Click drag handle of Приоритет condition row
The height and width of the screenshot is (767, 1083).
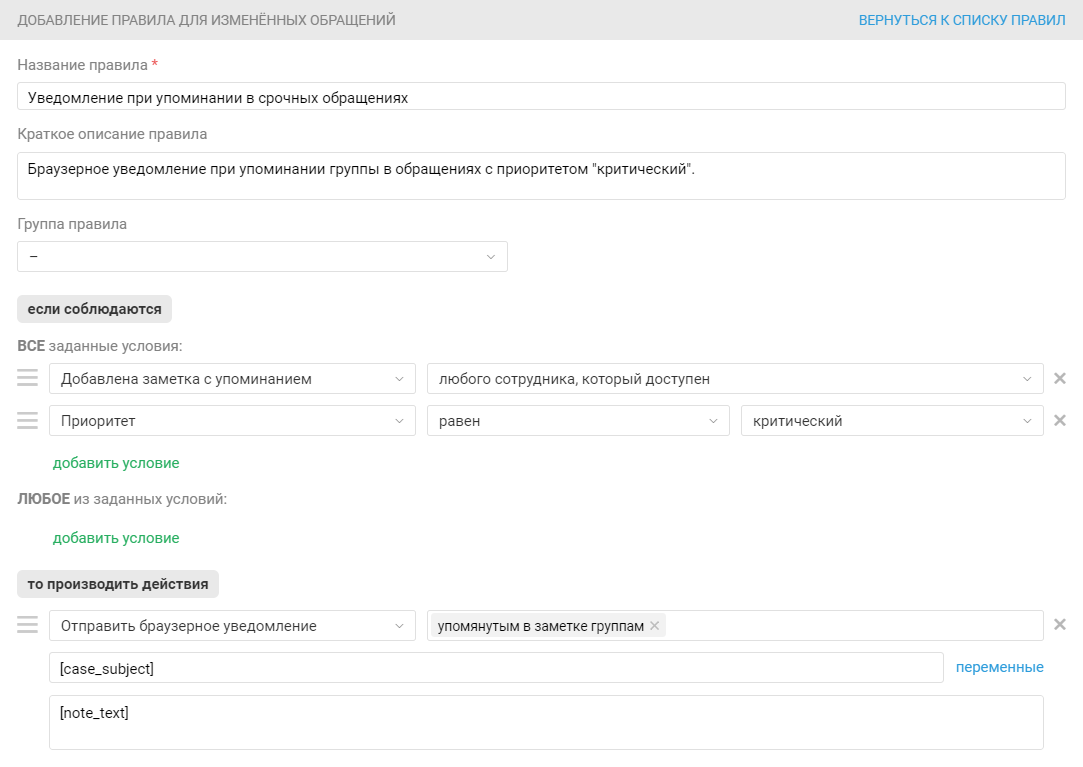click(x=27, y=420)
